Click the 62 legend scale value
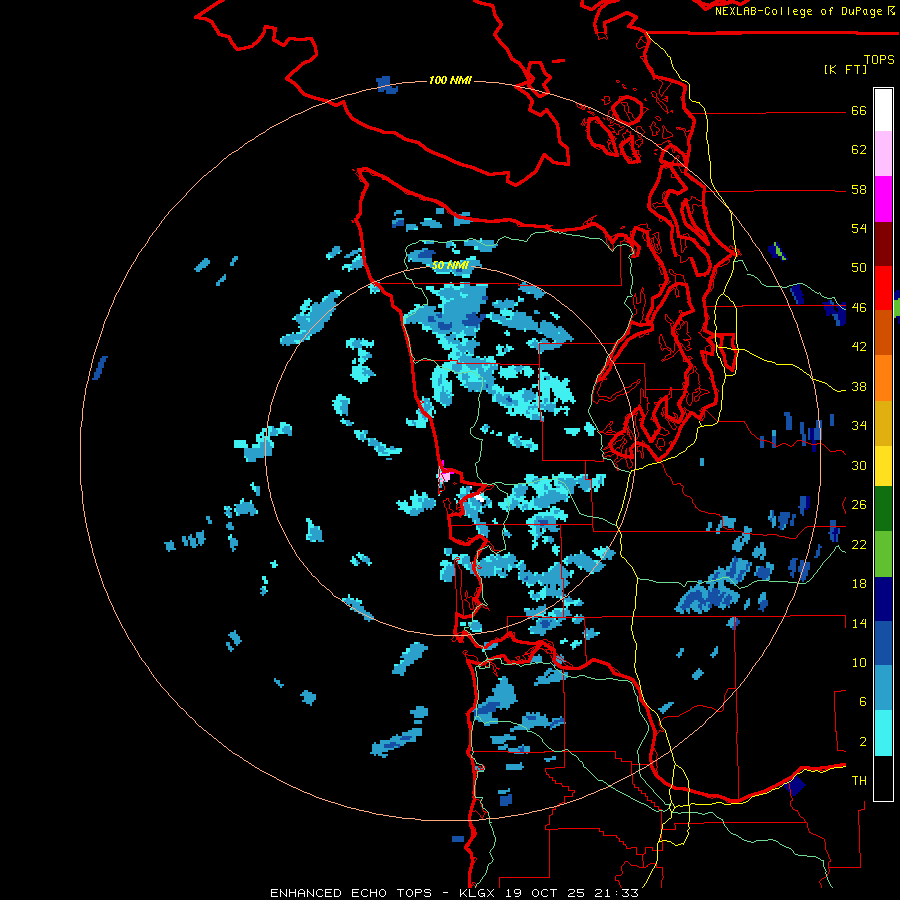The width and height of the screenshot is (900, 900). point(859,150)
